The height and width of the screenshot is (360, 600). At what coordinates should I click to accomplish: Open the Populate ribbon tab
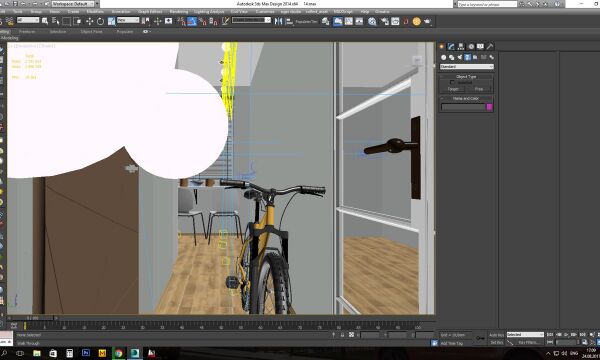(125, 32)
